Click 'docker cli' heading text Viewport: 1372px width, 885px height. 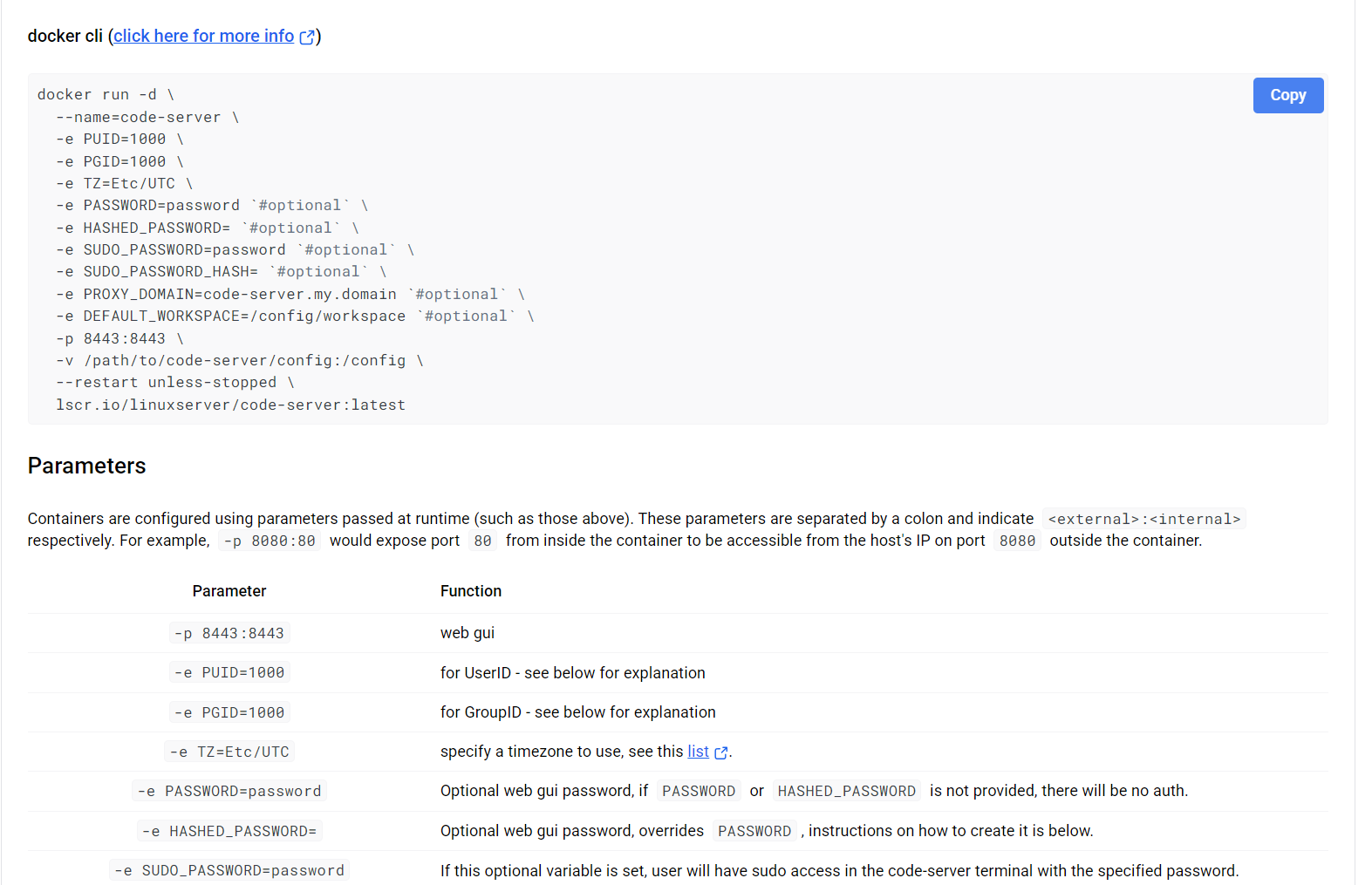65,36
